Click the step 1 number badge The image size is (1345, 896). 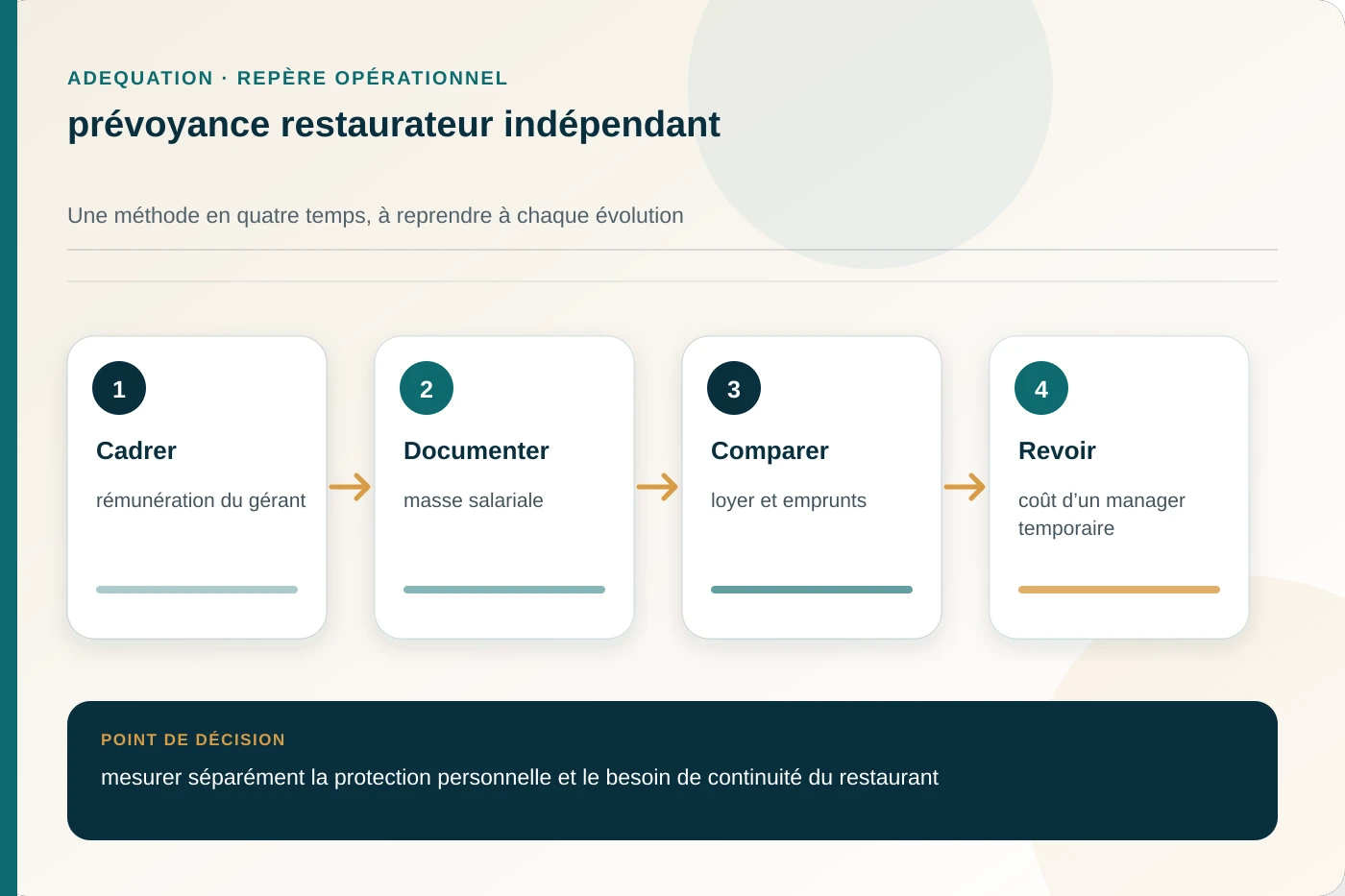[119, 388]
